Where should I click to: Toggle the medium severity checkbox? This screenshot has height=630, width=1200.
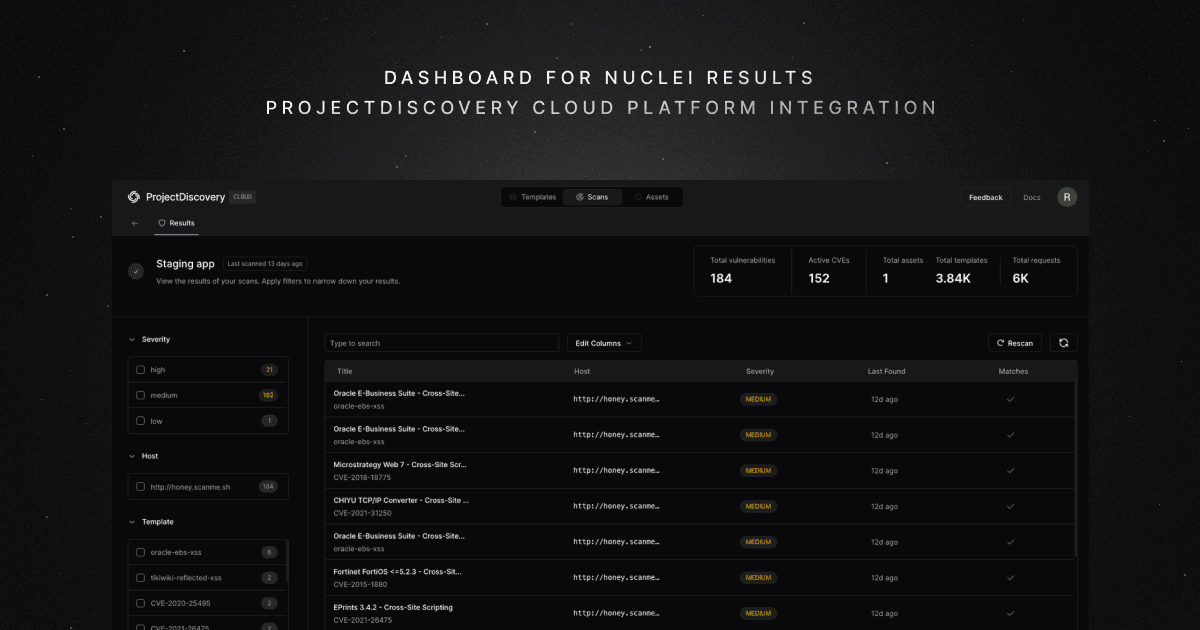tap(141, 395)
